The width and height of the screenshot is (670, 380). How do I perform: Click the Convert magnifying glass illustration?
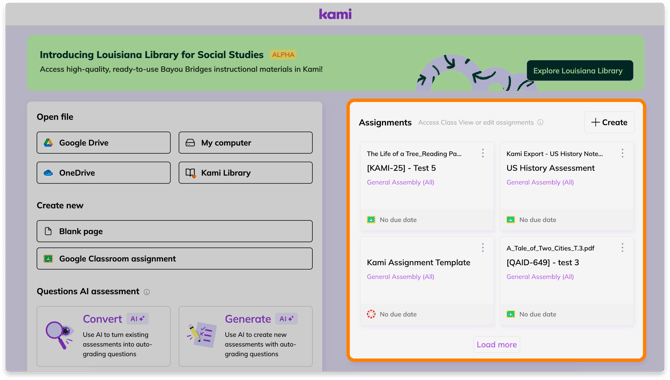coord(59,335)
